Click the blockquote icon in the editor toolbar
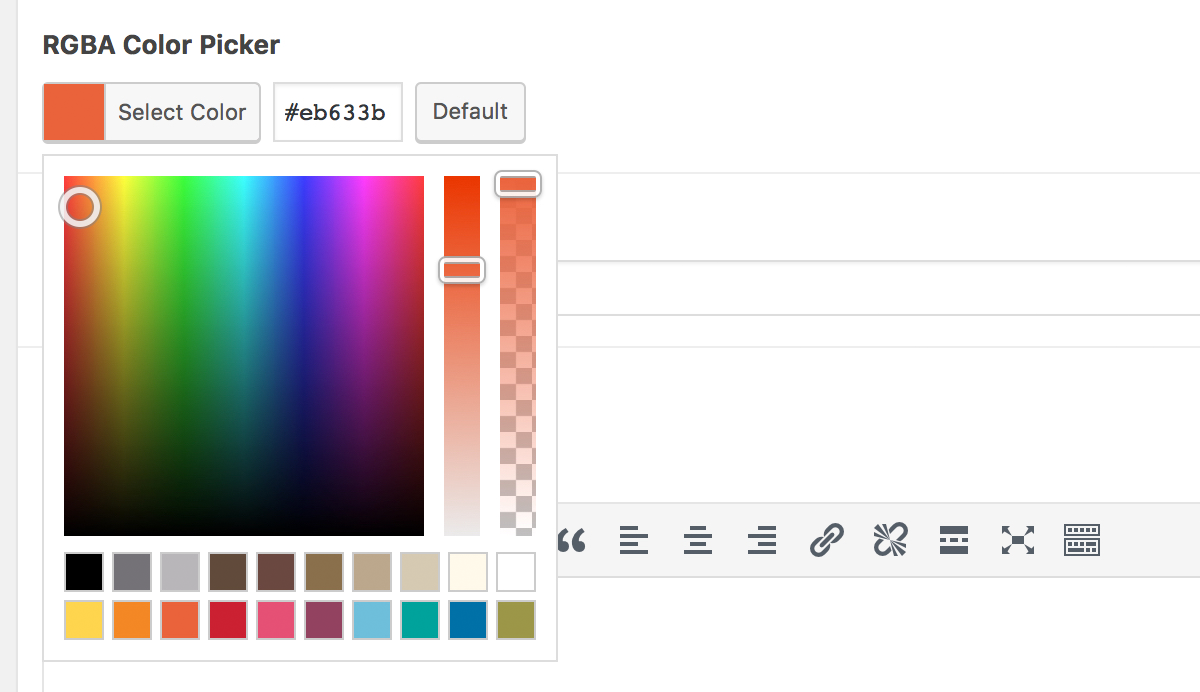This screenshot has width=1200, height=692. click(x=571, y=541)
